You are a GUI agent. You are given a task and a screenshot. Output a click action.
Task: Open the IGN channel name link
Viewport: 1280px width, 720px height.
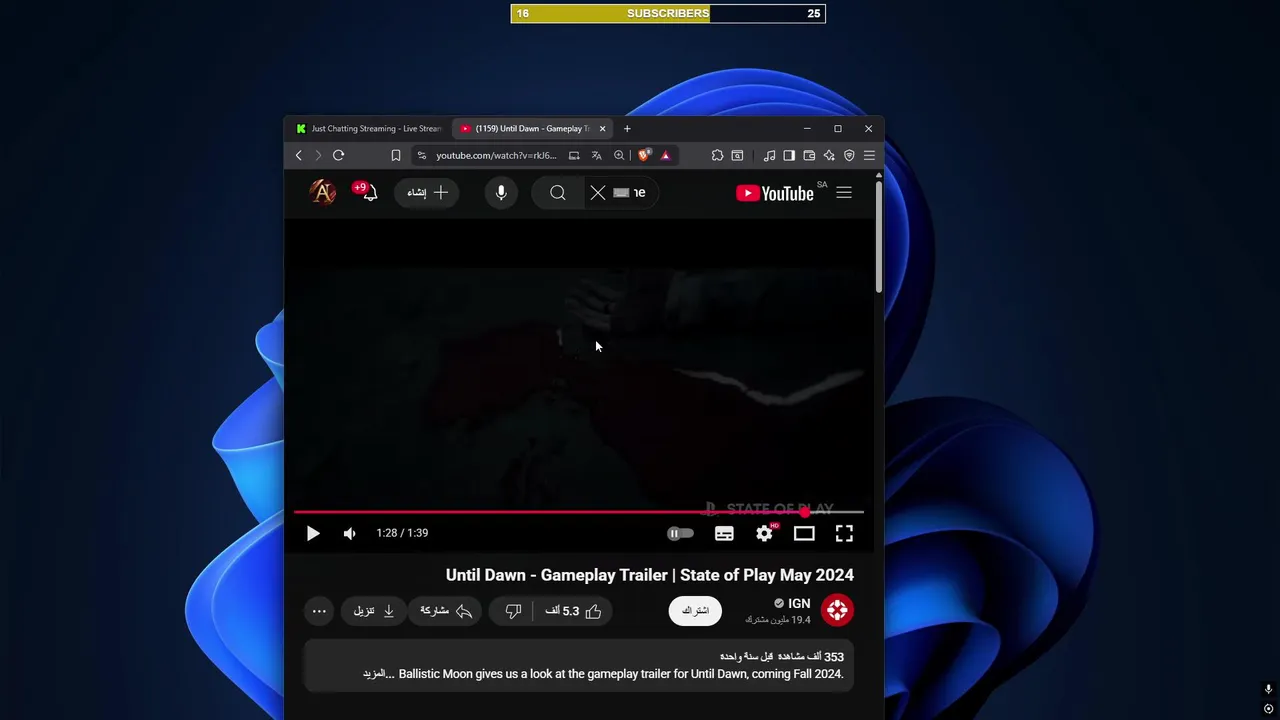tap(799, 603)
